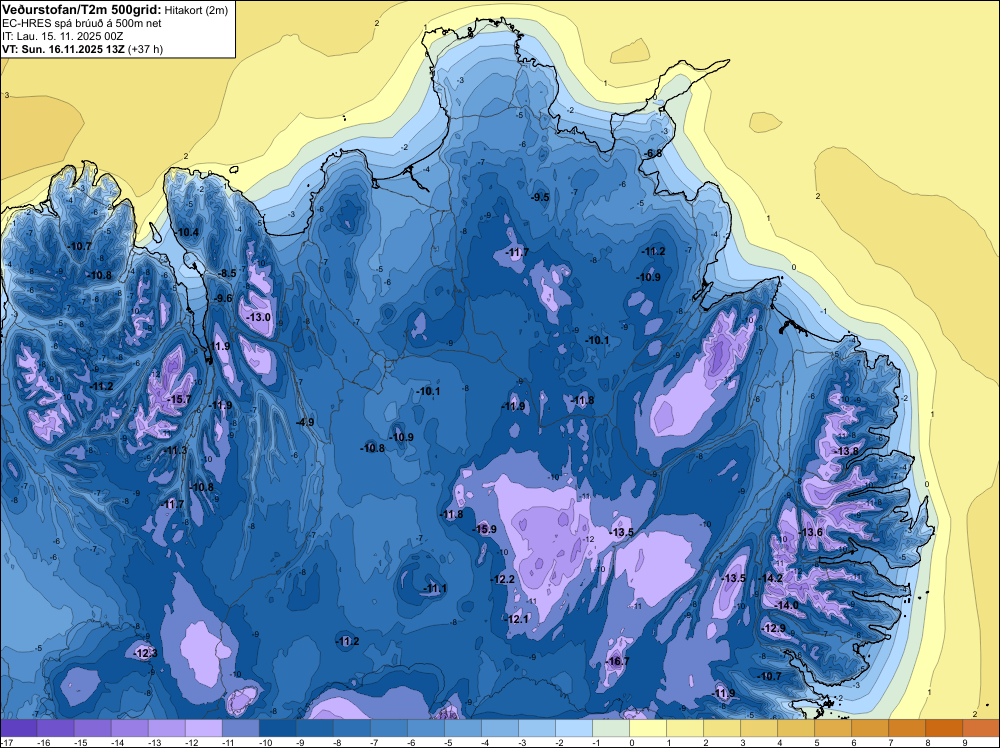Click the -14.2 temperature label
This screenshot has height=748, width=1000.
[x=770, y=578]
